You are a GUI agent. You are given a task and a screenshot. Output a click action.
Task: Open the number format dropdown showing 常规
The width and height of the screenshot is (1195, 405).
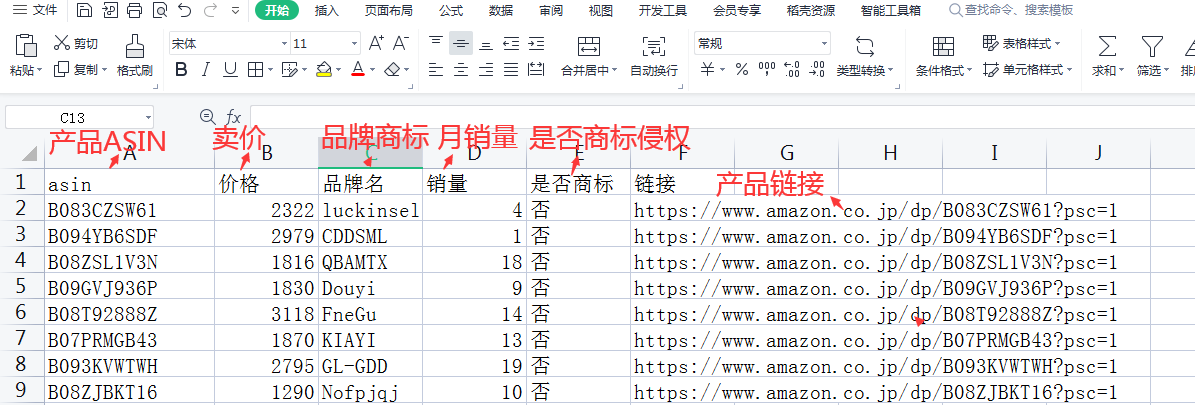click(762, 44)
